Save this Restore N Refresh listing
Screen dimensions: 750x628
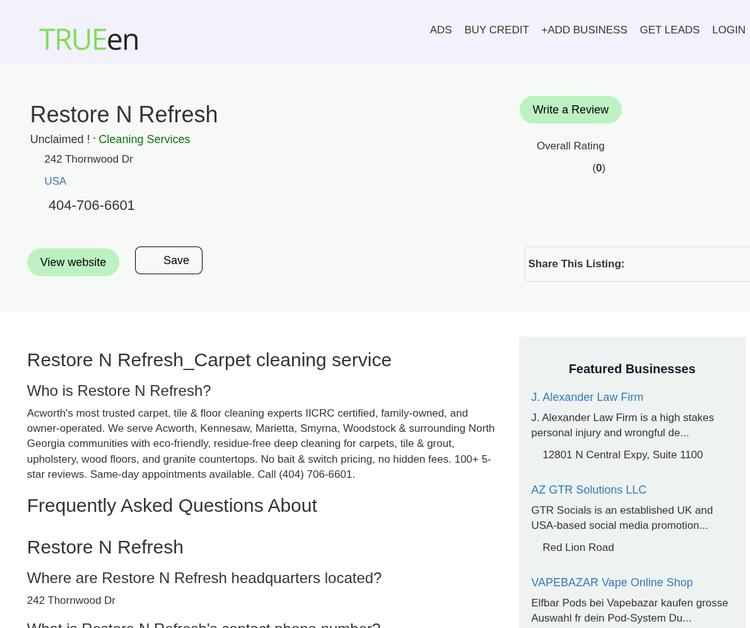168,260
